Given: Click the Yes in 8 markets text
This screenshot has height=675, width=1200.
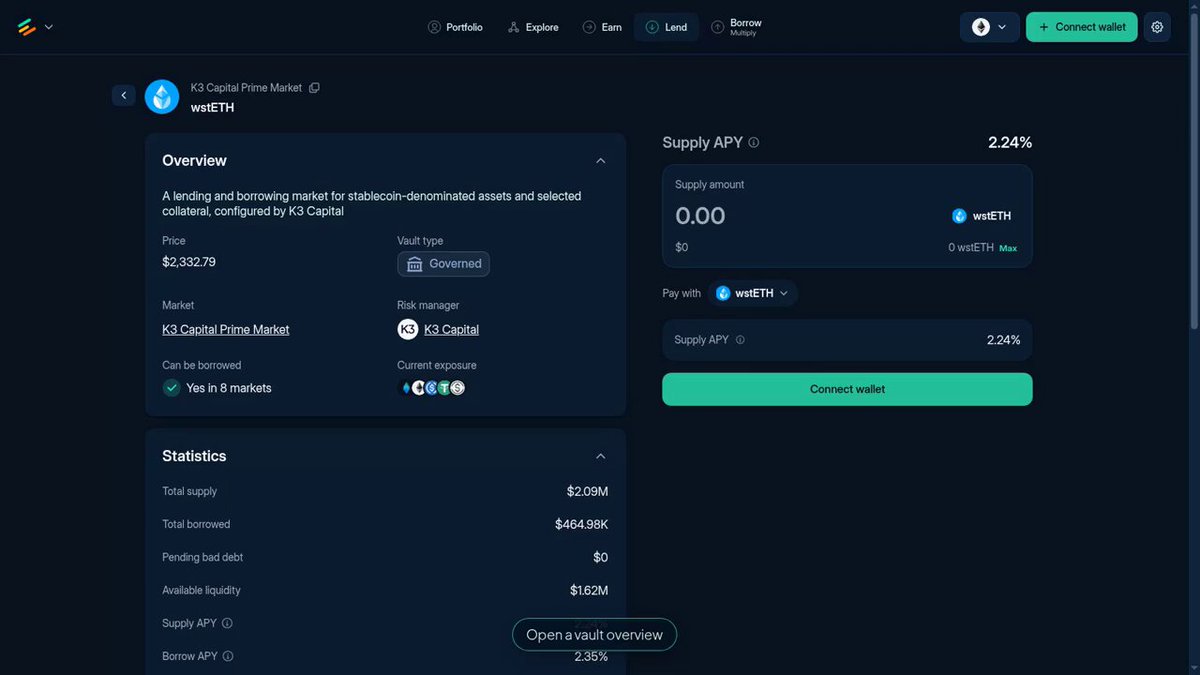Looking at the screenshot, I should (x=229, y=388).
